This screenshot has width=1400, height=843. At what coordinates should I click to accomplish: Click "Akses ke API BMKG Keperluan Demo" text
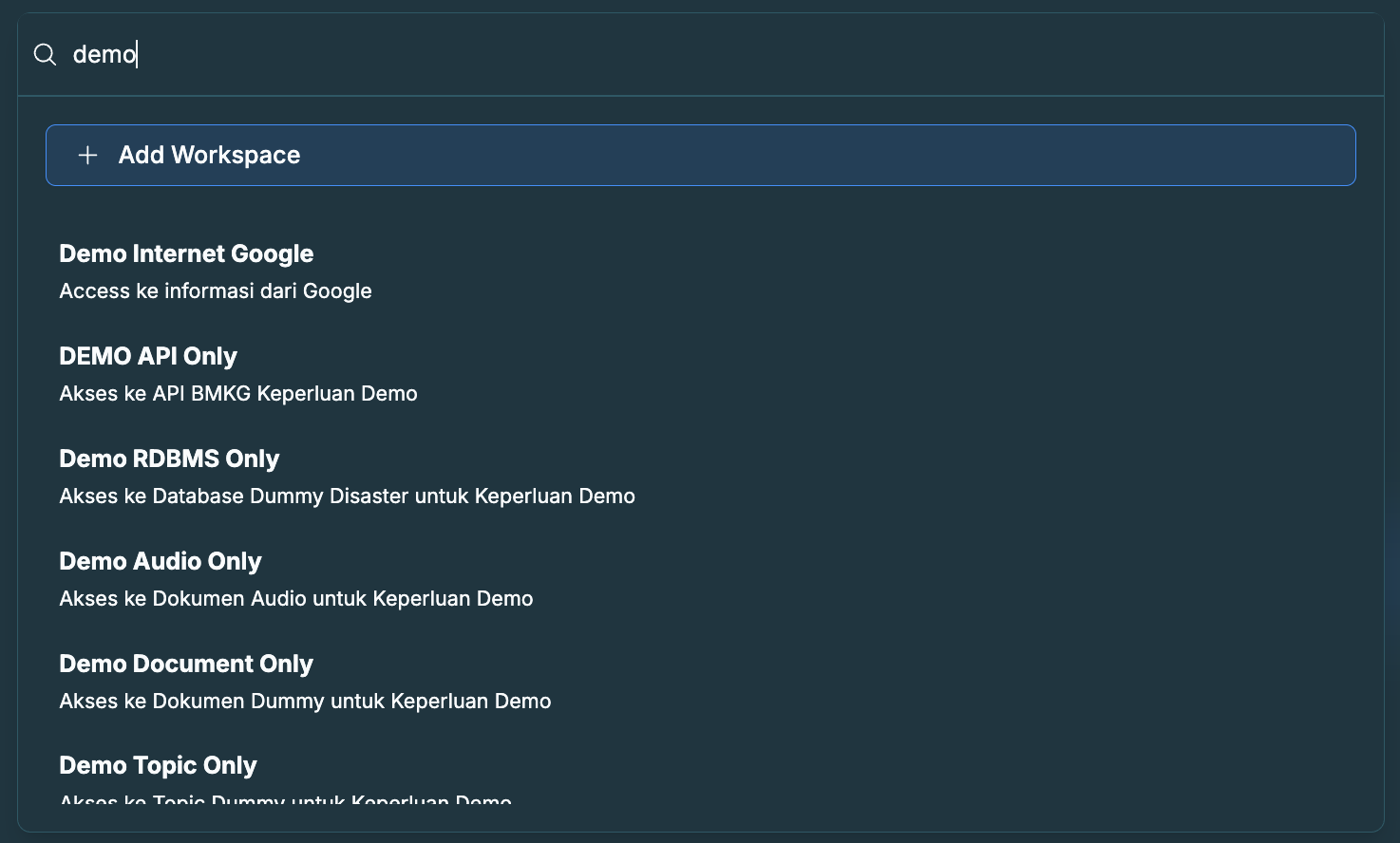coord(238,394)
